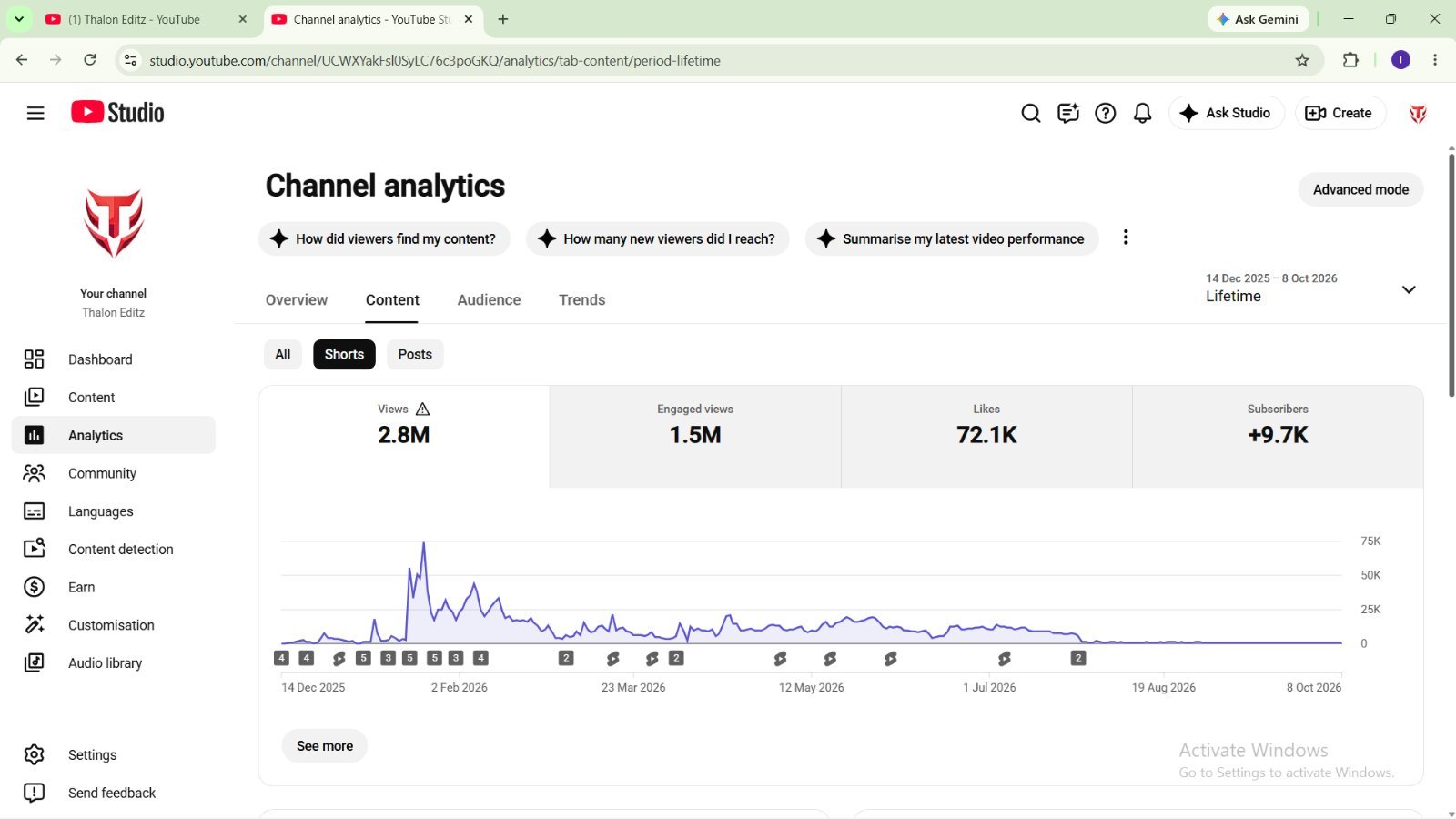
Task: Bookmark this page with star icon
Action: 1302,60
